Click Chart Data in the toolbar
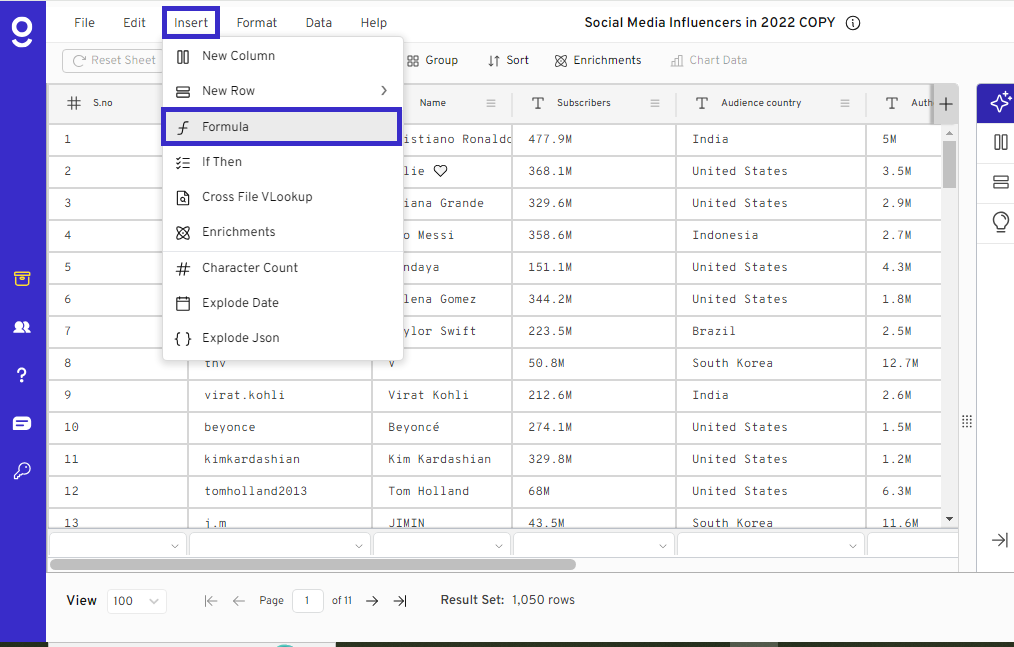Image resolution: width=1014 pixels, height=647 pixels. 708,60
